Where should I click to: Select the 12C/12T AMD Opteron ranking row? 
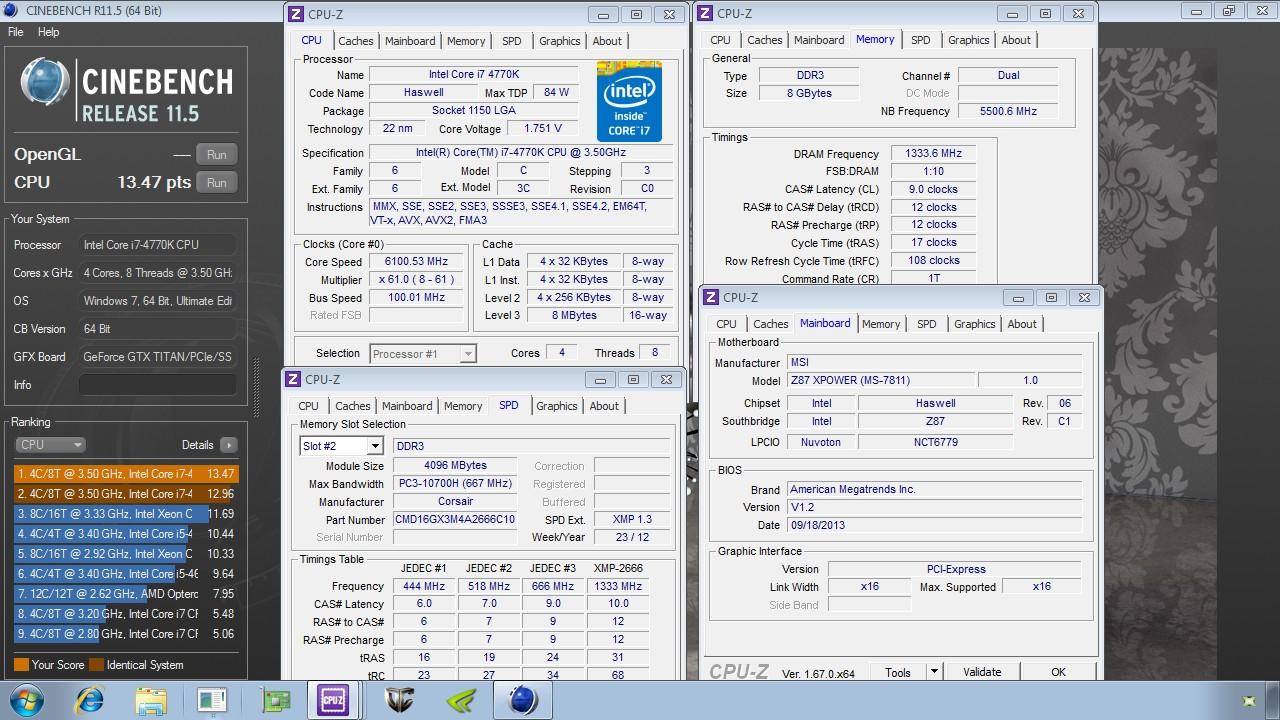coord(126,594)
